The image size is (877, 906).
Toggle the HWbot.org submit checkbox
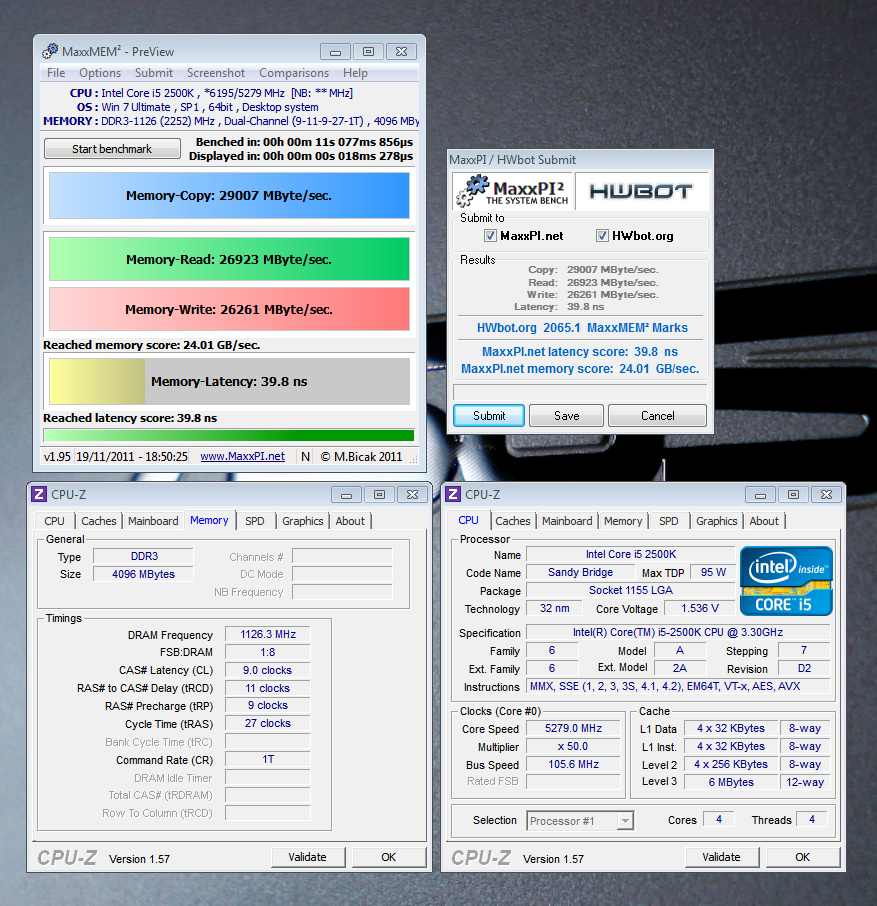[602, 236]
